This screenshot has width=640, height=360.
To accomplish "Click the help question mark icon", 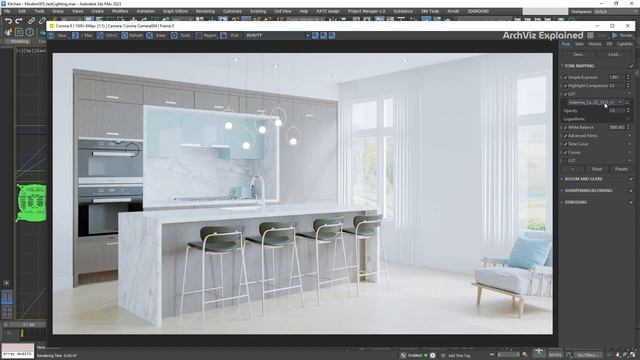I will (29, 32).
